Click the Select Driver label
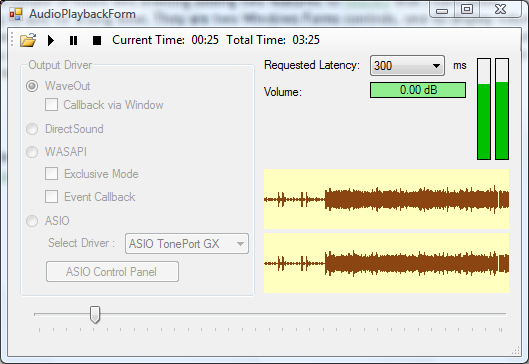The image size is (529, 364). 81,243
